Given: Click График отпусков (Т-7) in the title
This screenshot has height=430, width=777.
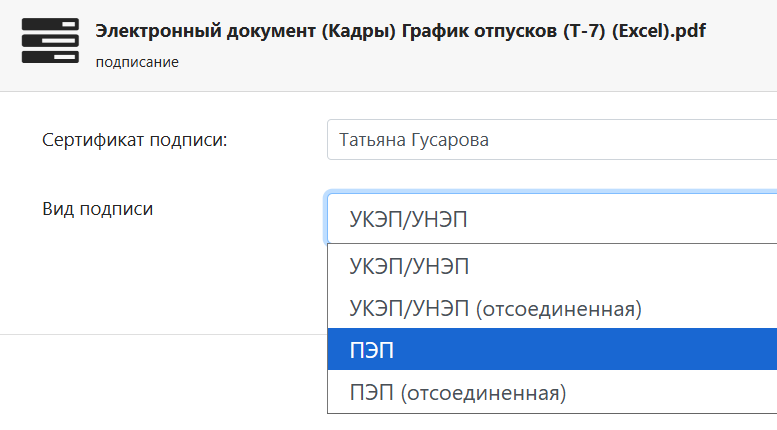Looking at the screenshot, I should 503,31.
